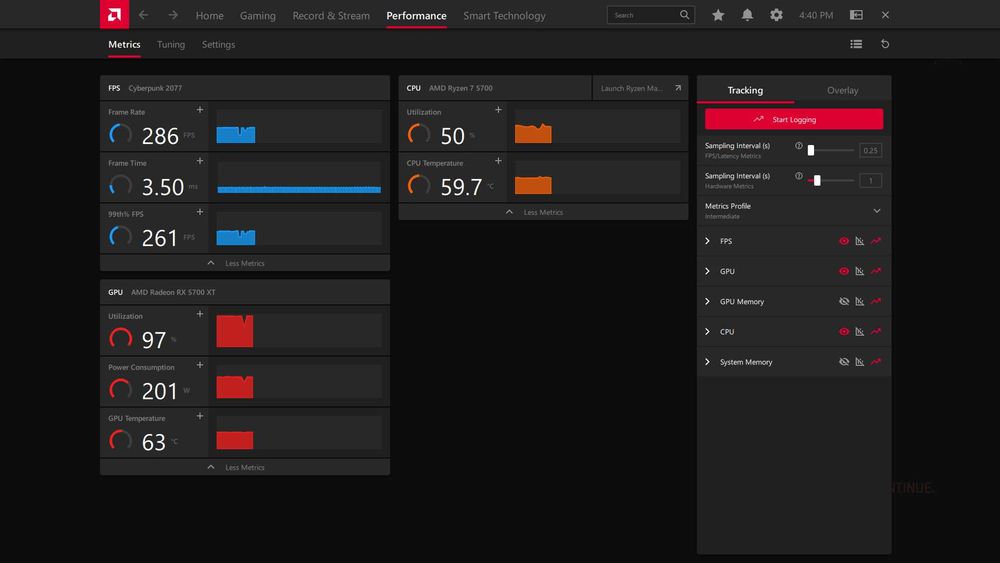Add Frame Time metric with plus icon
The image size is (1000, 563).
(x=200, y=161)
